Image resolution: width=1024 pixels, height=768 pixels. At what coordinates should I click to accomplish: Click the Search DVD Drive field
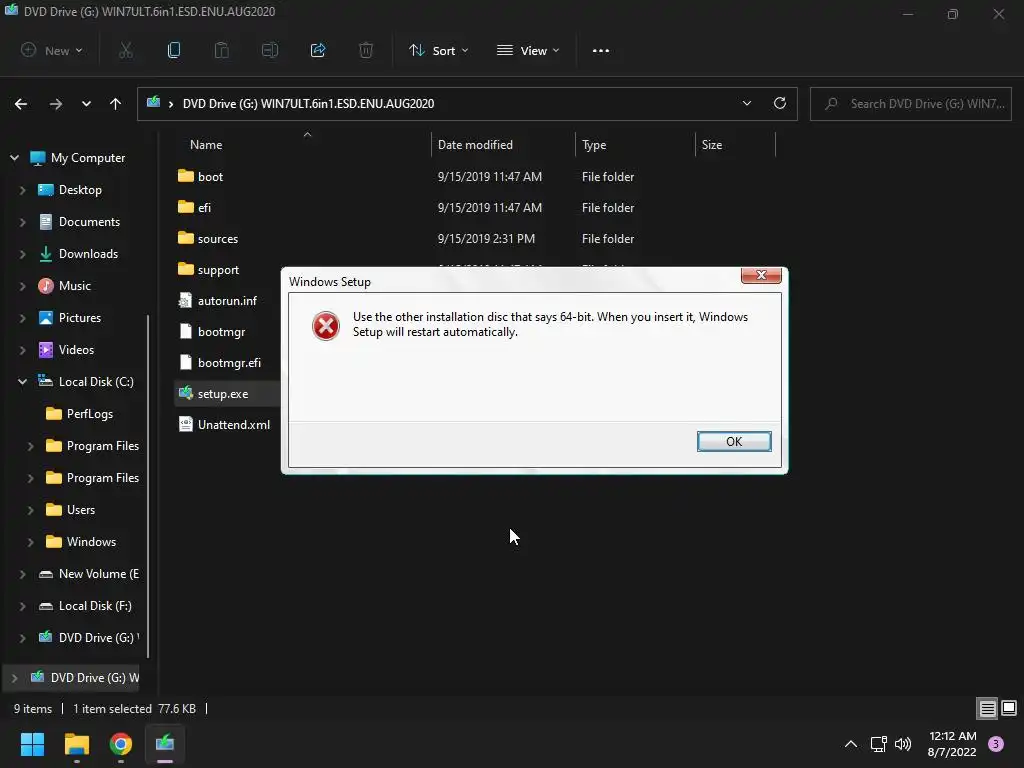pos(910,104)
